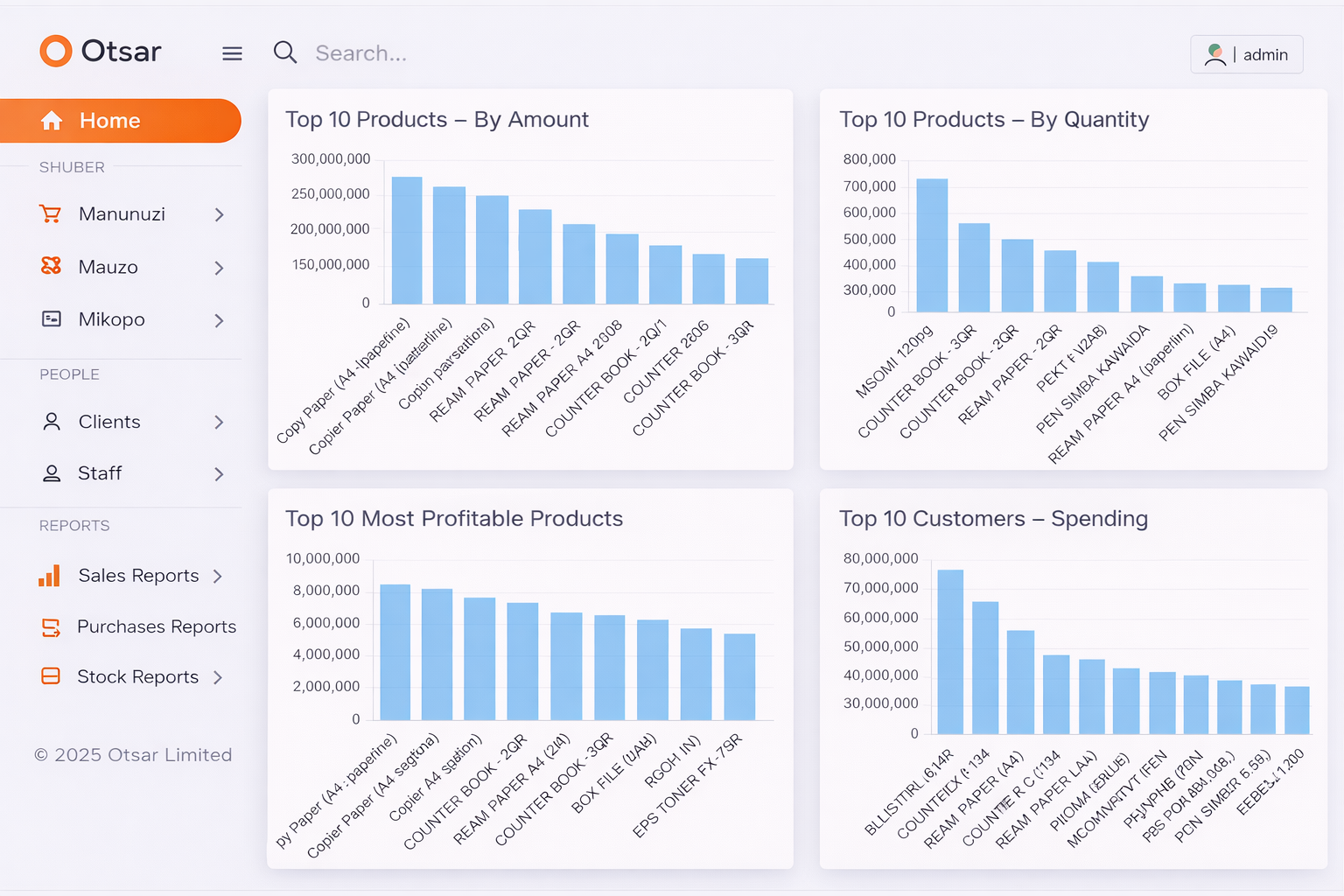Click the Sales Reports bar chart icon
The image size is (1344, 896).
[50, 576]
